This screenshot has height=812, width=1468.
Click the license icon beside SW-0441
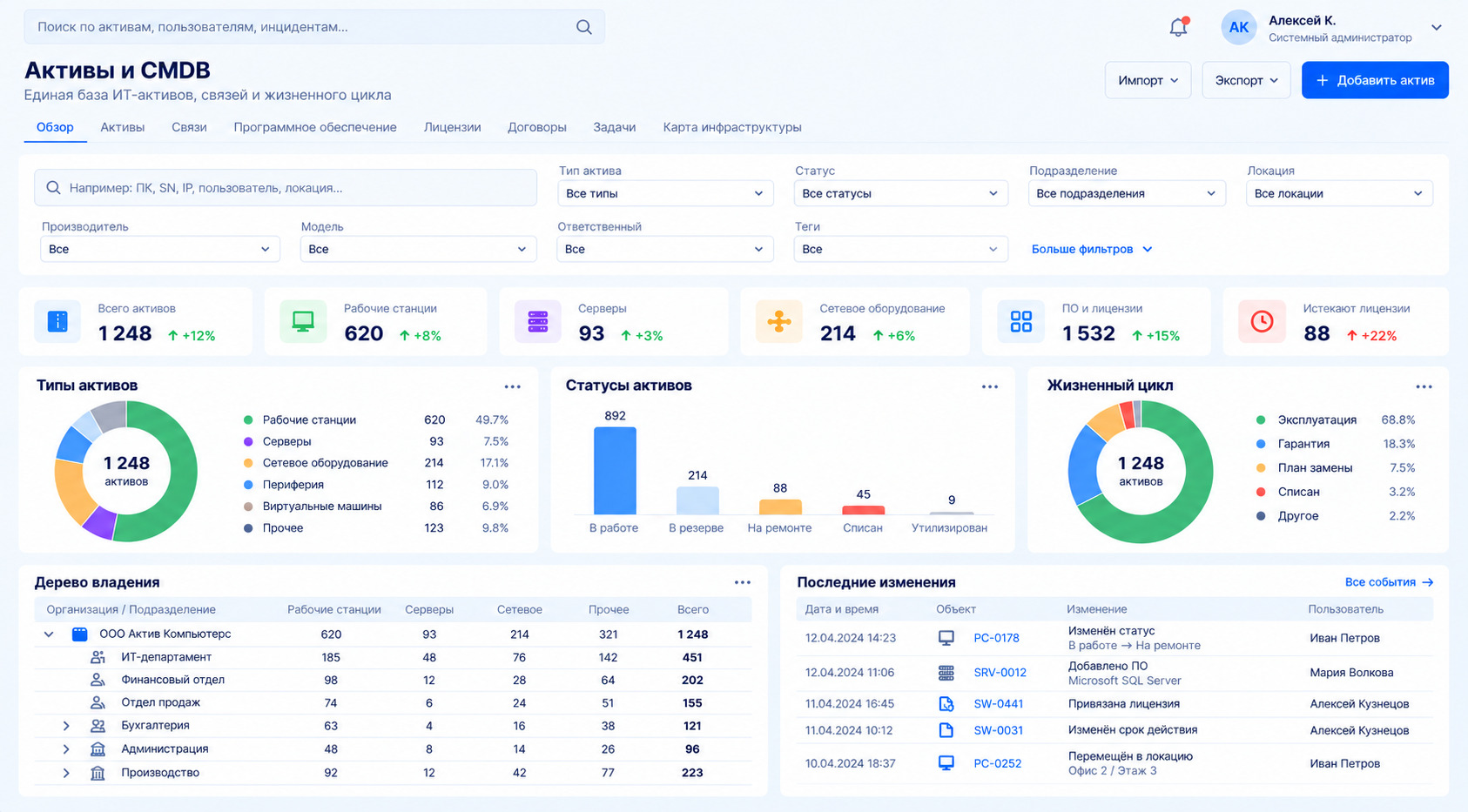click(946, 703)
